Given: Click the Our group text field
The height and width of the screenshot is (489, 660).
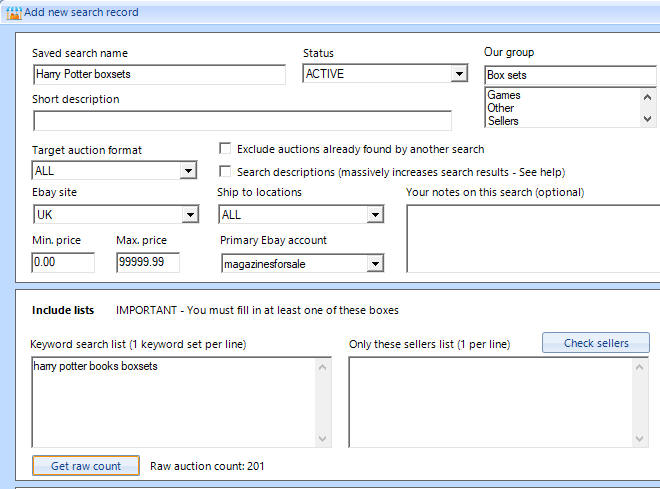Looking at the screenshot, I should click(570, 75).
